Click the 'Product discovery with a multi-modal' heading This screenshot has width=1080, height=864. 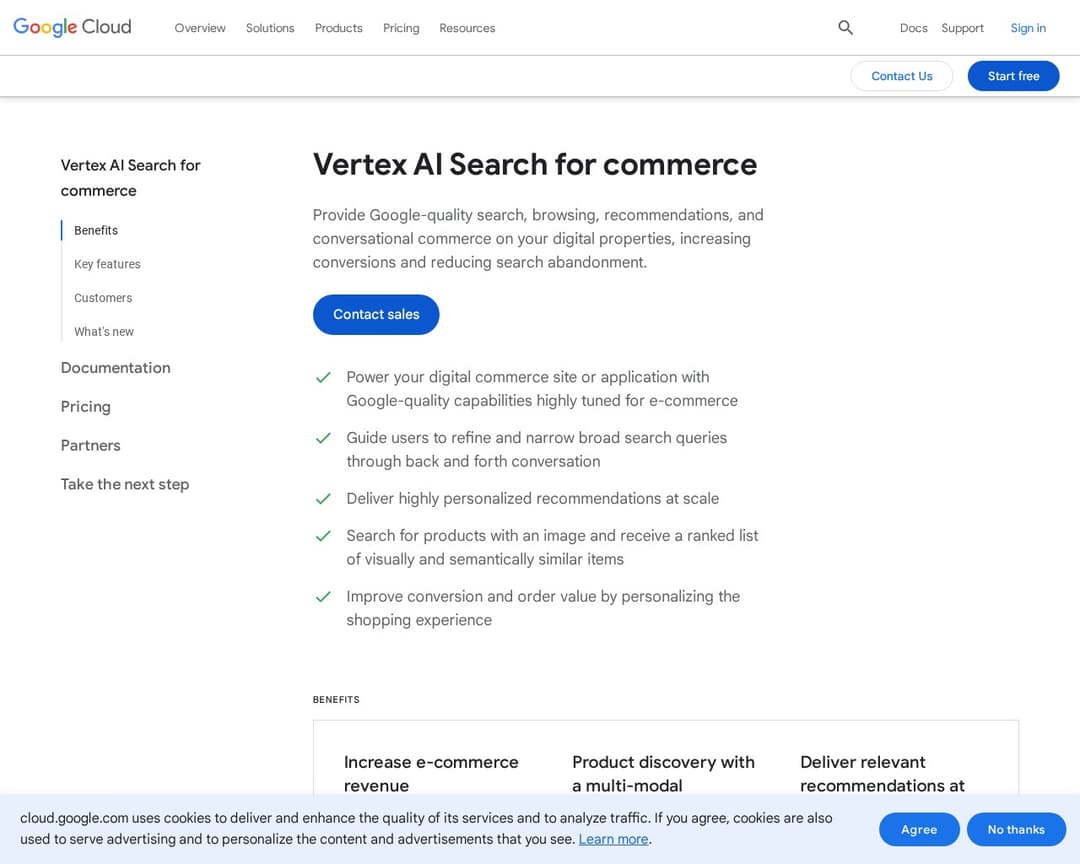pyautogui.click(x=663, y=774)
